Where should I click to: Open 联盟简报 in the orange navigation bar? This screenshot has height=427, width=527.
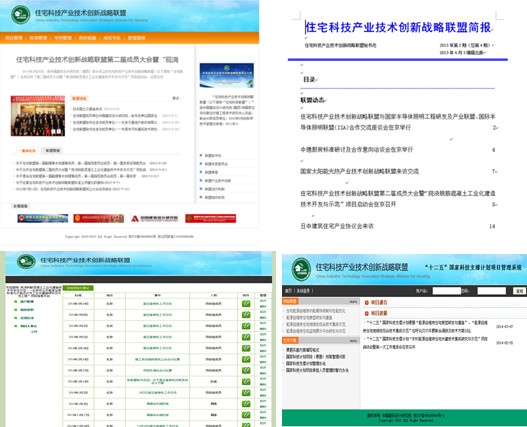[x=136, y=38]
